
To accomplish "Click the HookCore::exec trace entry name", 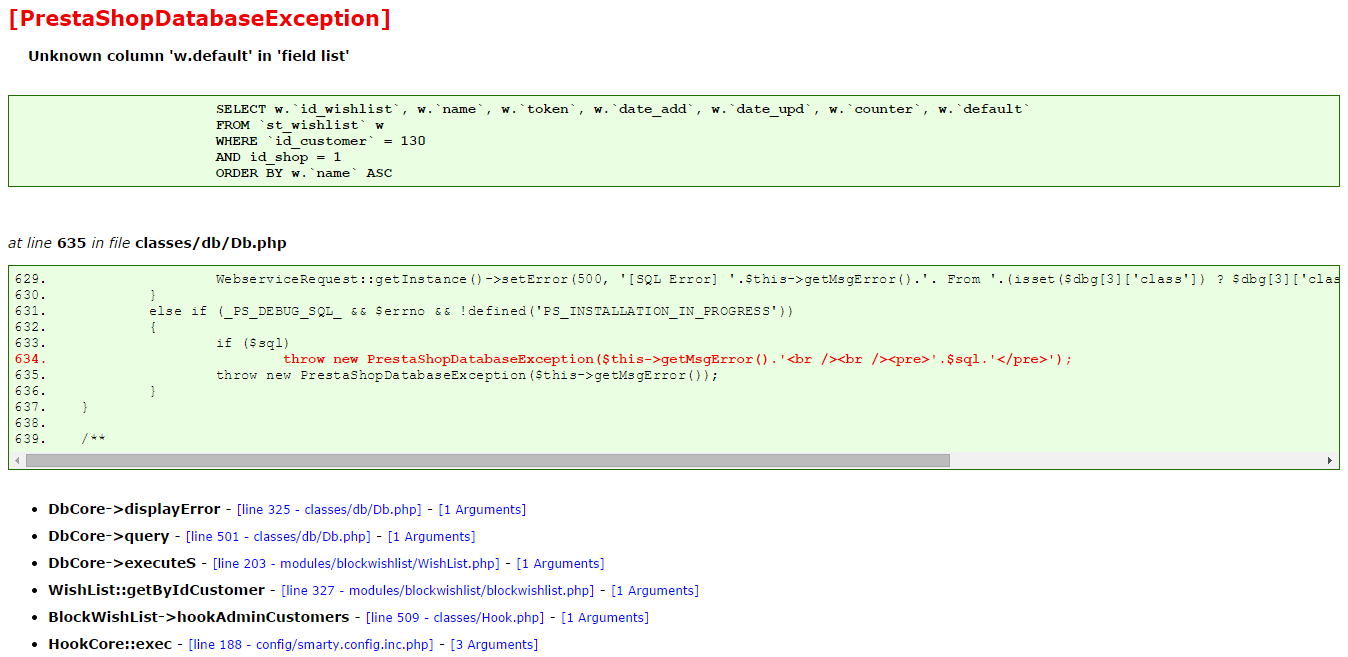I will [x=110, y=644].
